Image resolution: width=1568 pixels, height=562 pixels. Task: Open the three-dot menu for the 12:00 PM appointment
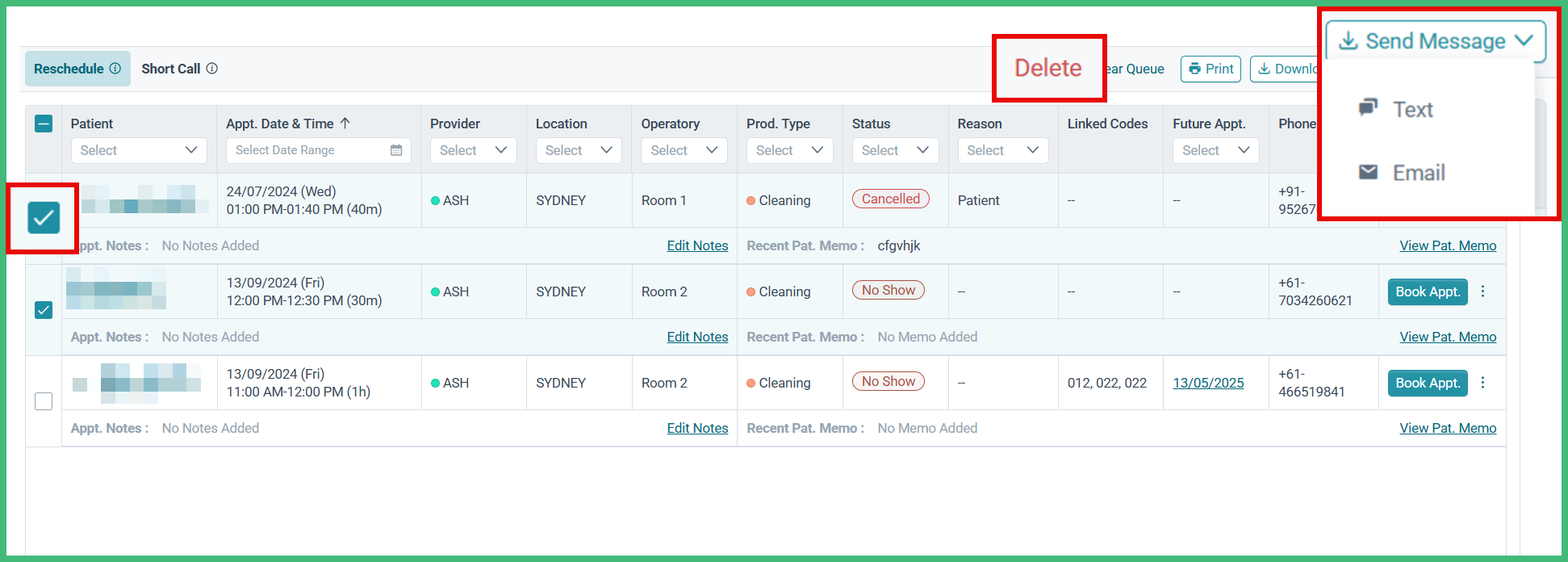pyautogui.click(x=1483, y=291)
